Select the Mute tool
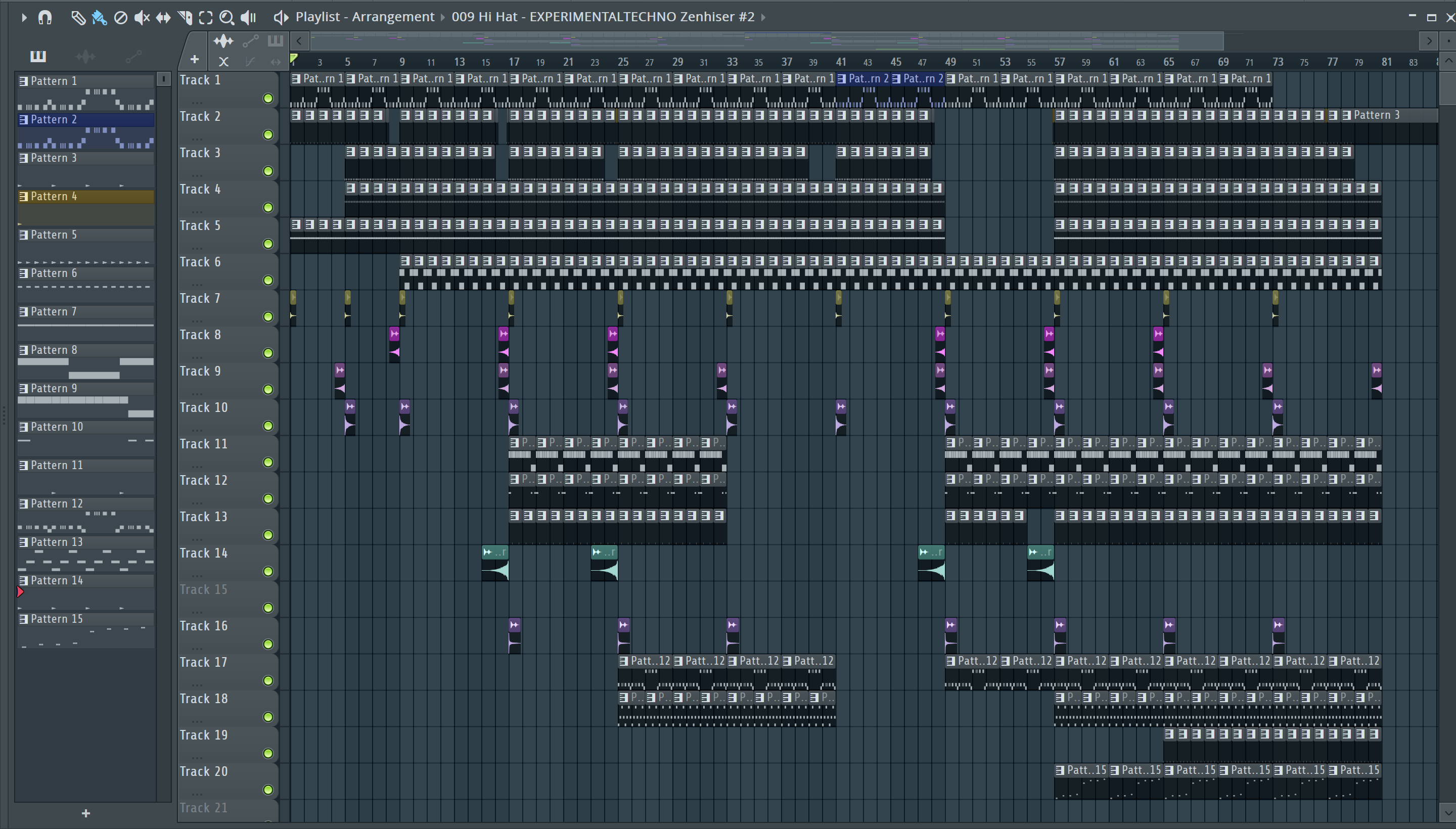The height and width of the screenshot is (829, 1456). [x=142, y=18]
